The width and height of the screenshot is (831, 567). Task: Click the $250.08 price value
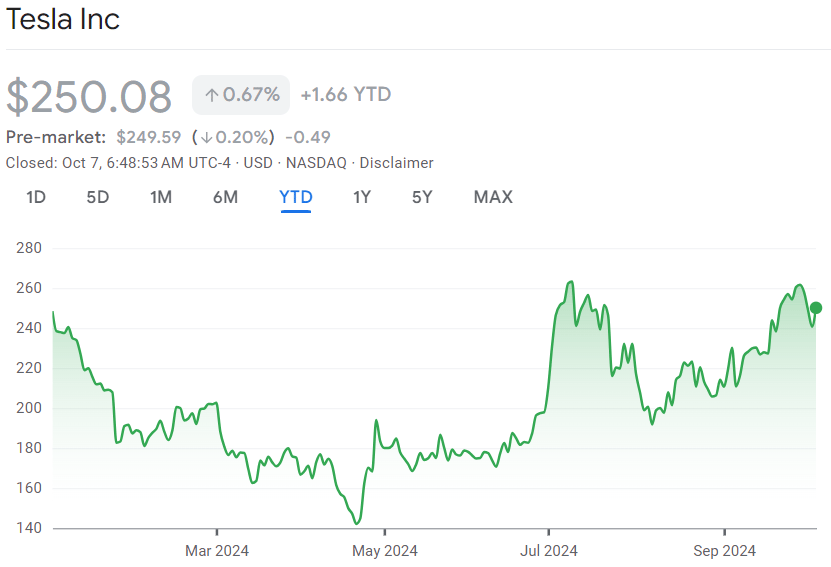tap(89, 96)
